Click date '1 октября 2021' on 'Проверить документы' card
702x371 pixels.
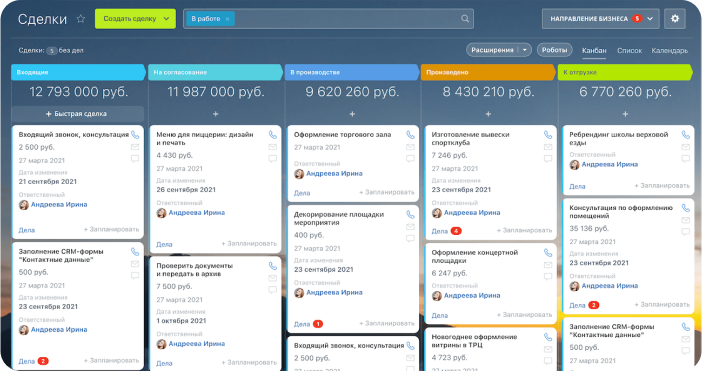(181, 321)
